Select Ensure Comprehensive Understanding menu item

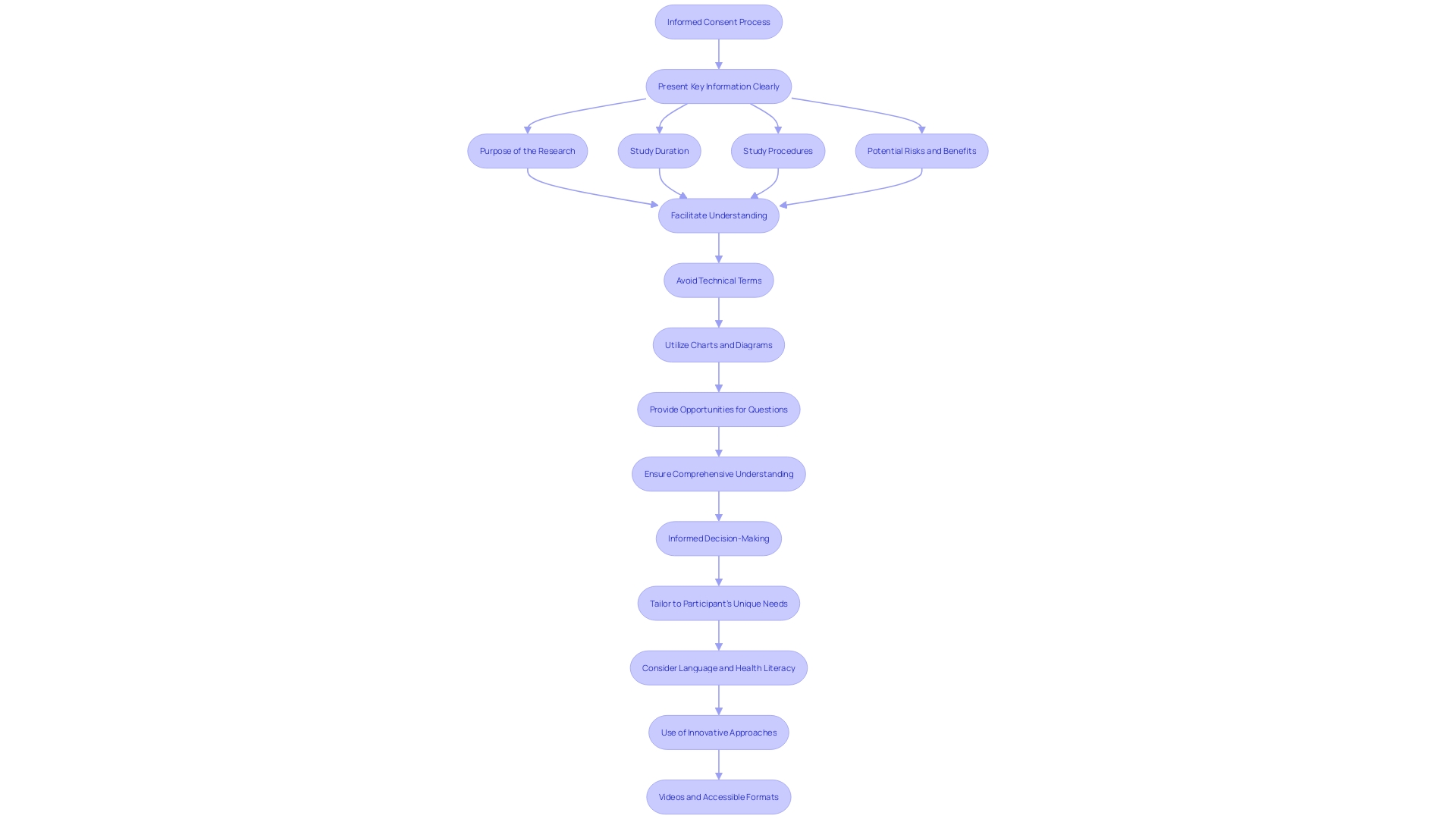point(718,473)
